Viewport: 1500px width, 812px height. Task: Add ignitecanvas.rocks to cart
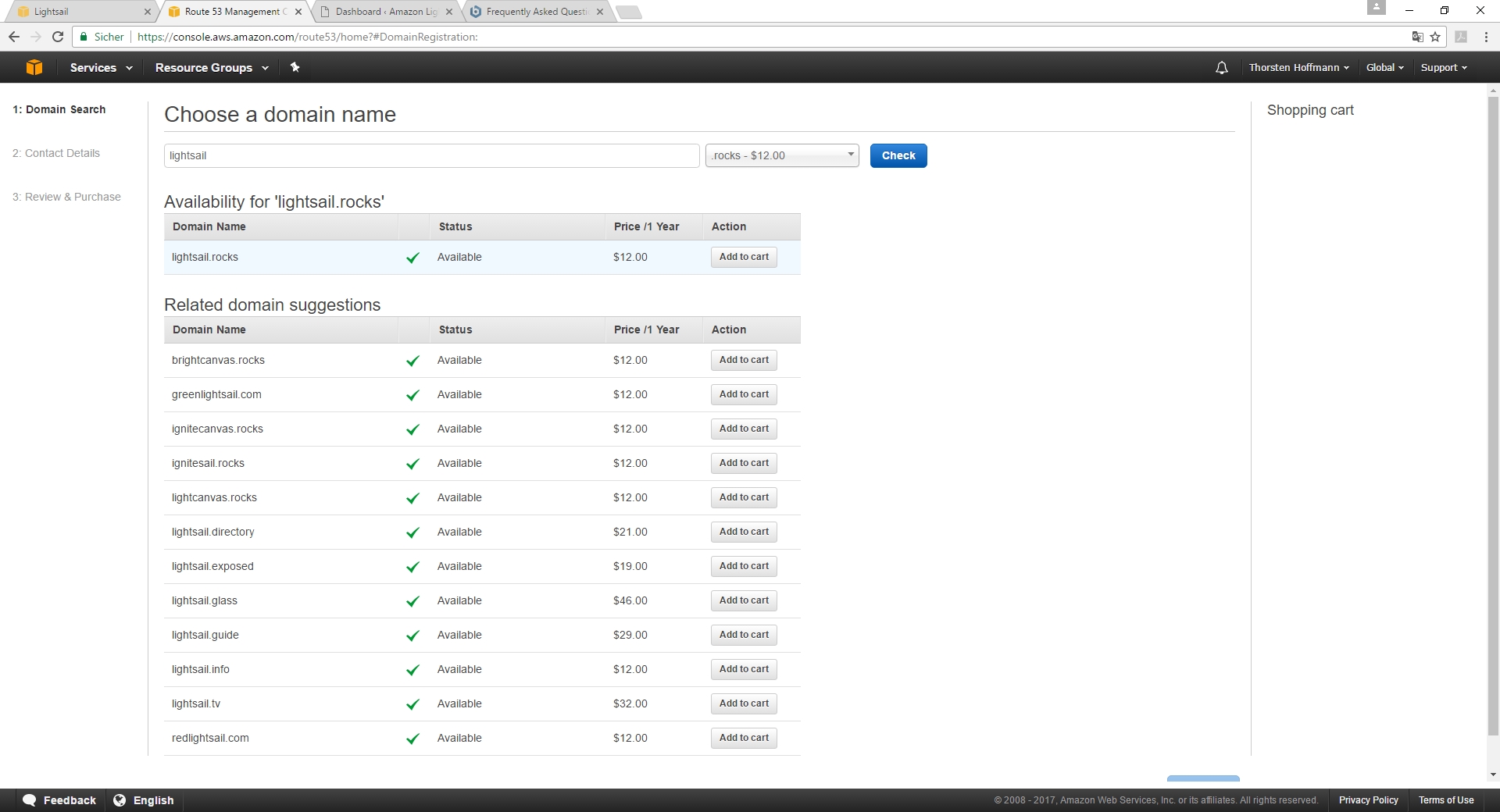(x=744, y=429)
